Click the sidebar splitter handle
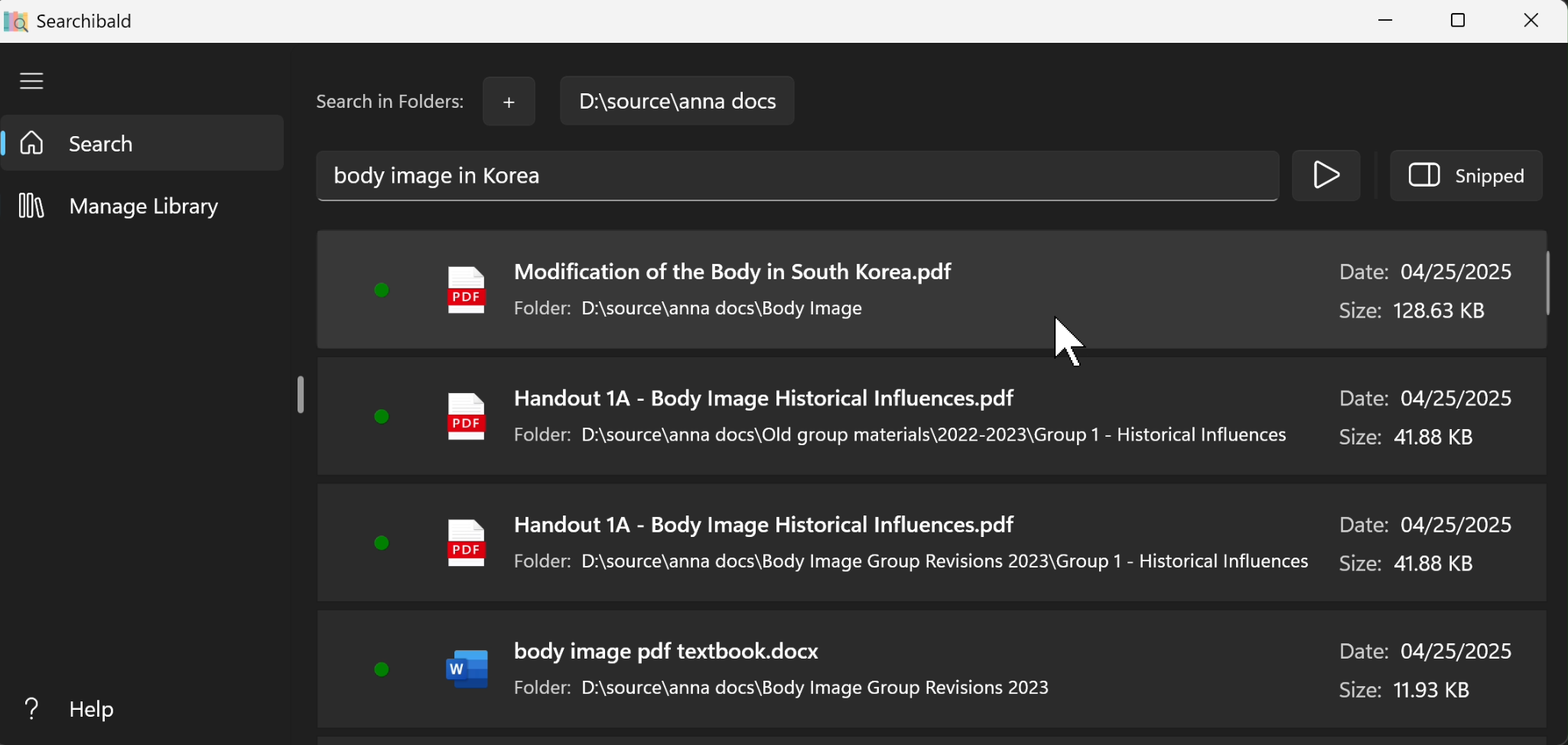This screenshot has height=745, width=1568. 301,395
